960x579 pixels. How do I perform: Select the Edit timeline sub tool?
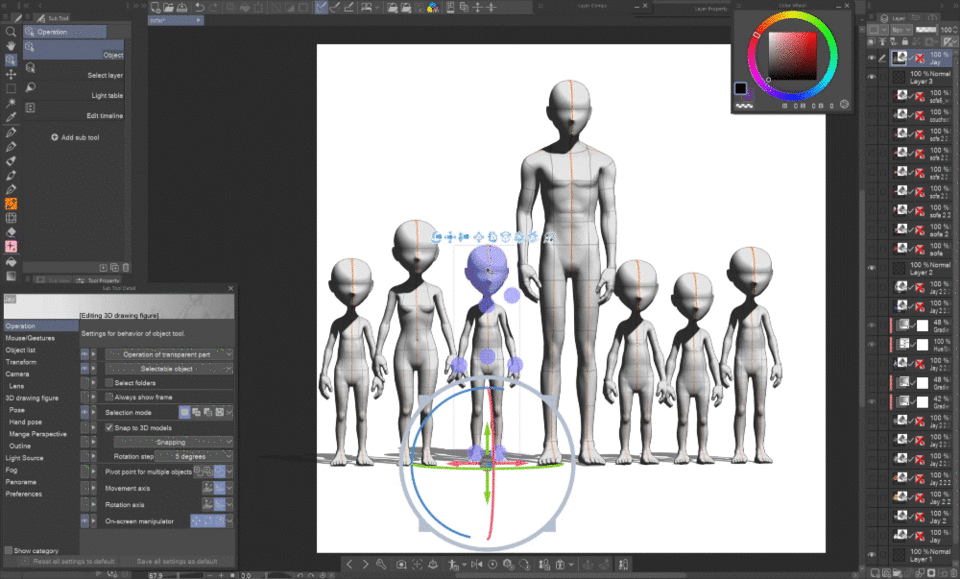[x=73, y=111]
